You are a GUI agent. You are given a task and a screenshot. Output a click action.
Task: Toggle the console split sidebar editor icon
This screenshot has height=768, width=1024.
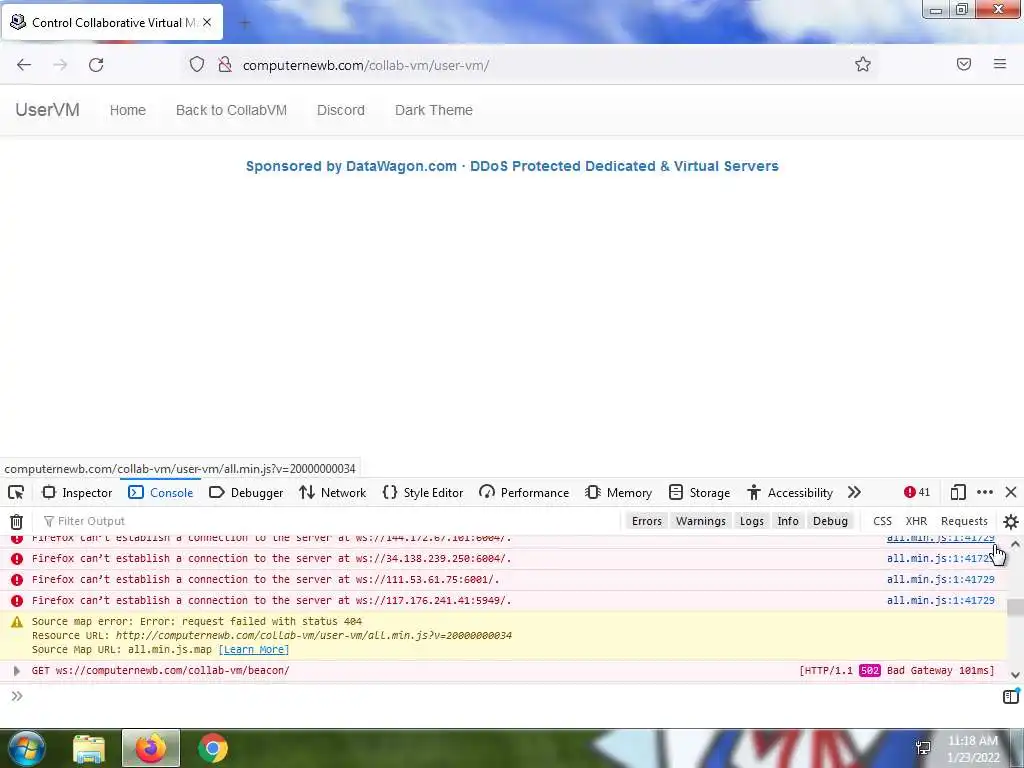(x=1010, y=696)
